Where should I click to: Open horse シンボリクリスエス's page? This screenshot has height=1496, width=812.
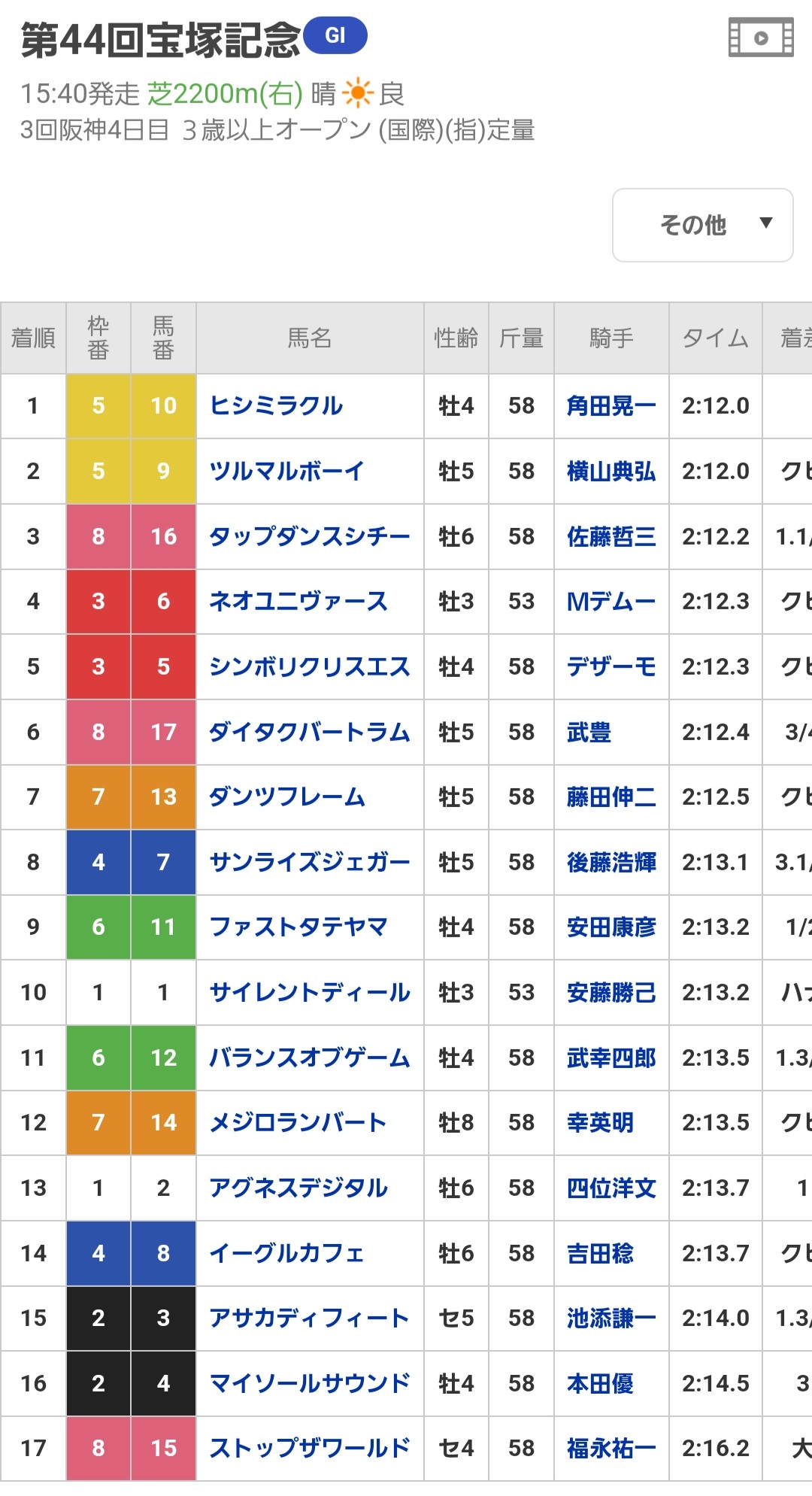point(309,667)
